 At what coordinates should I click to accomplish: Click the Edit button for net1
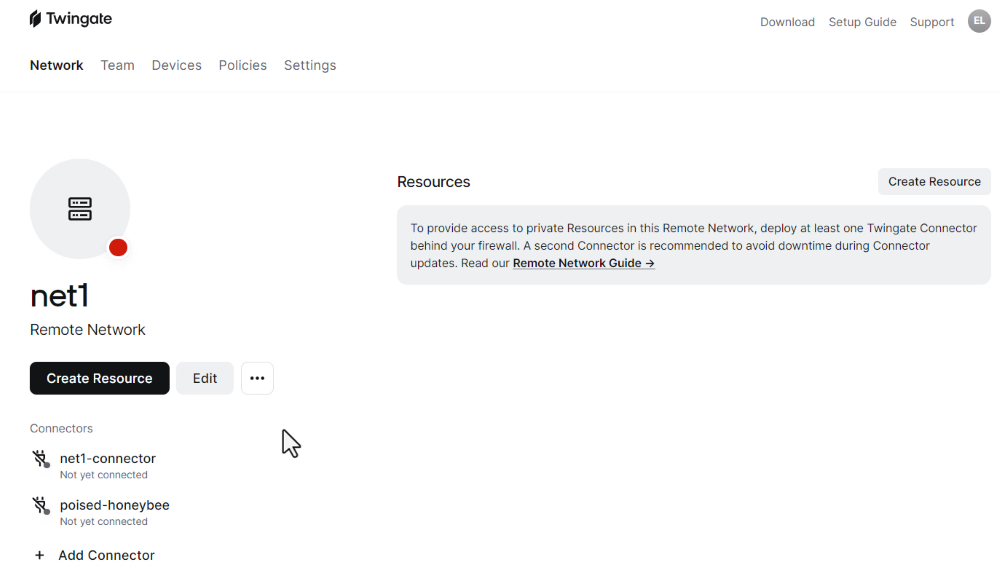(205, 378)
